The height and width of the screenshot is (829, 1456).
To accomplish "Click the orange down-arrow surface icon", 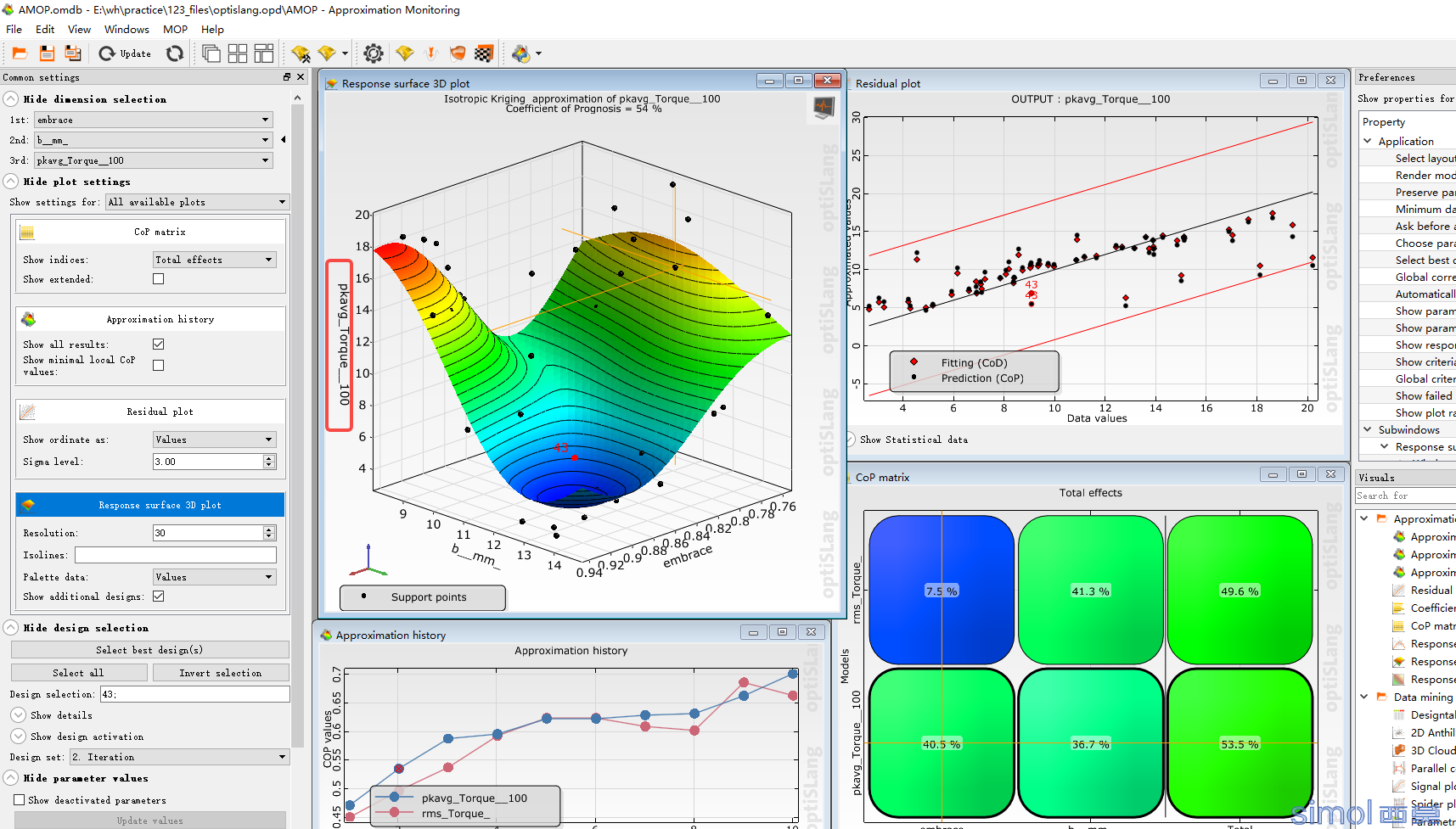I will click(x=431, y=53).
